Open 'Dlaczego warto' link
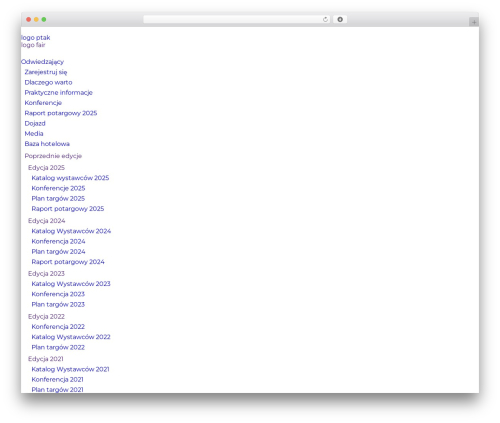Image resolution: width=500 pixels, height=423 pixels. [48, 82]
